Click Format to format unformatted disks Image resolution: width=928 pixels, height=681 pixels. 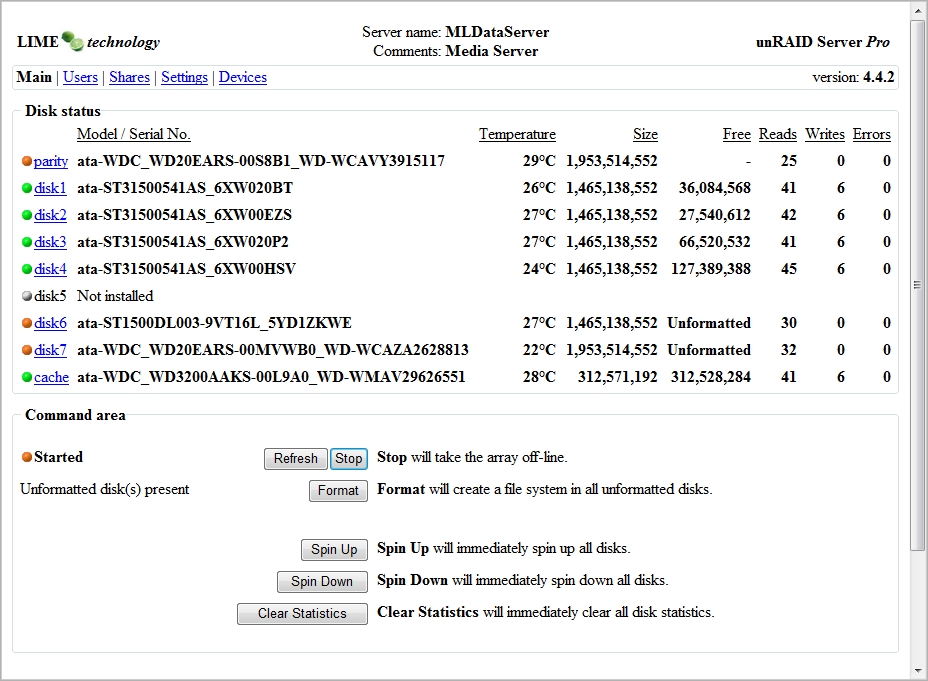pos(338,490)
